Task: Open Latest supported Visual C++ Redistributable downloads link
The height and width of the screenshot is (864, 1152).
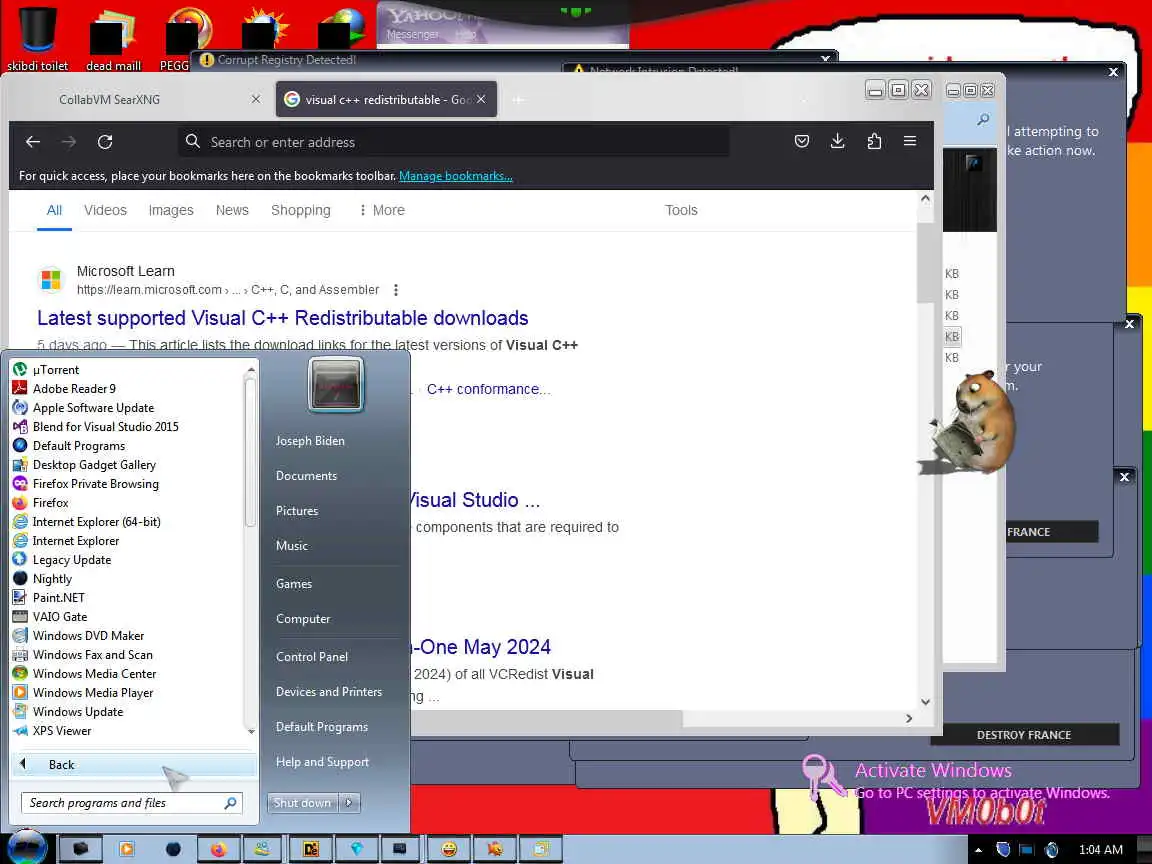Action: click(283, 318)
